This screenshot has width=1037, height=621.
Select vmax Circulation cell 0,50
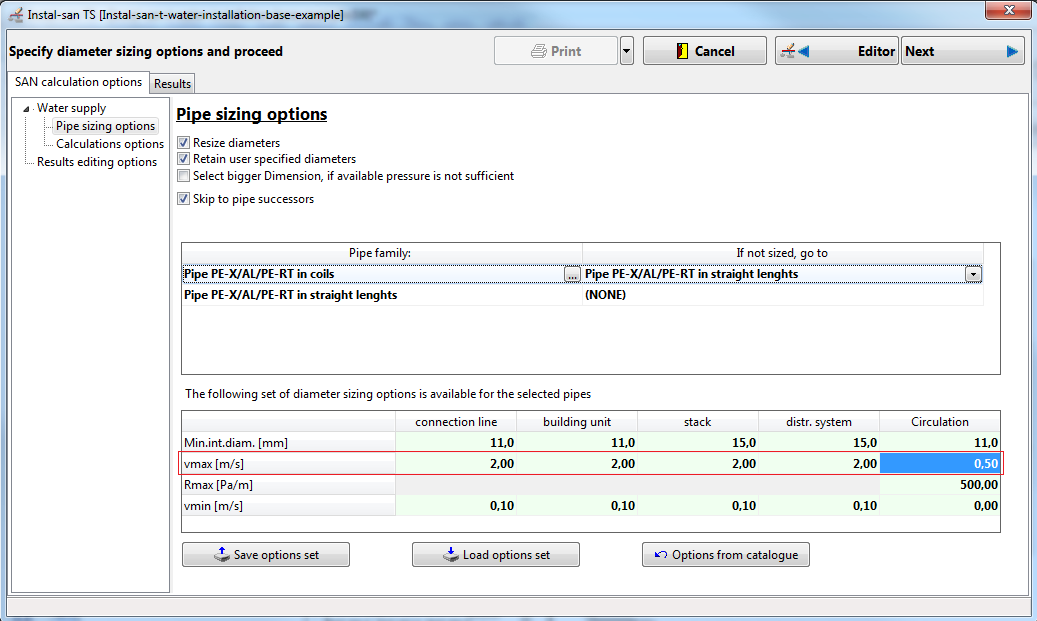[x=940, y=464]
